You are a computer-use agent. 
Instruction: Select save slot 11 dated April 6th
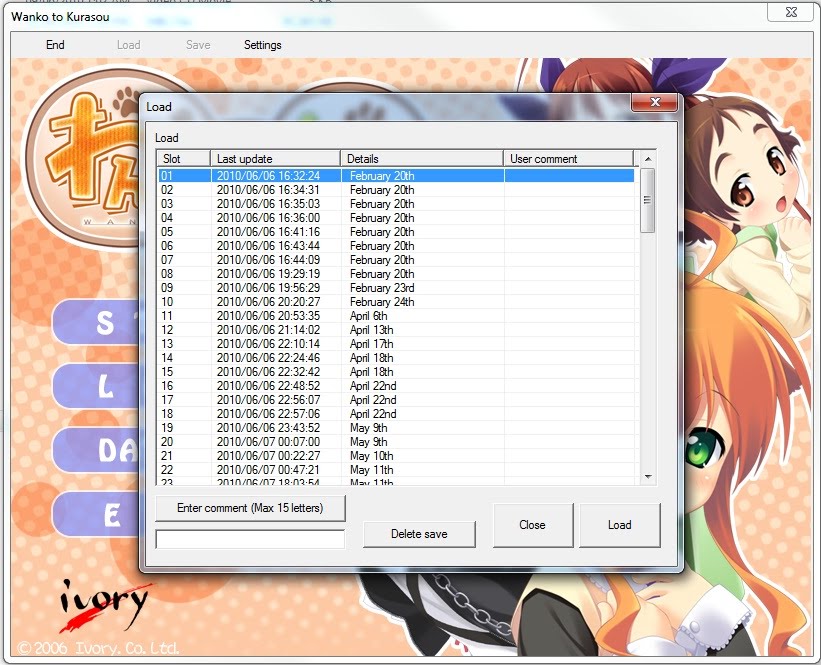pos(396,316)
